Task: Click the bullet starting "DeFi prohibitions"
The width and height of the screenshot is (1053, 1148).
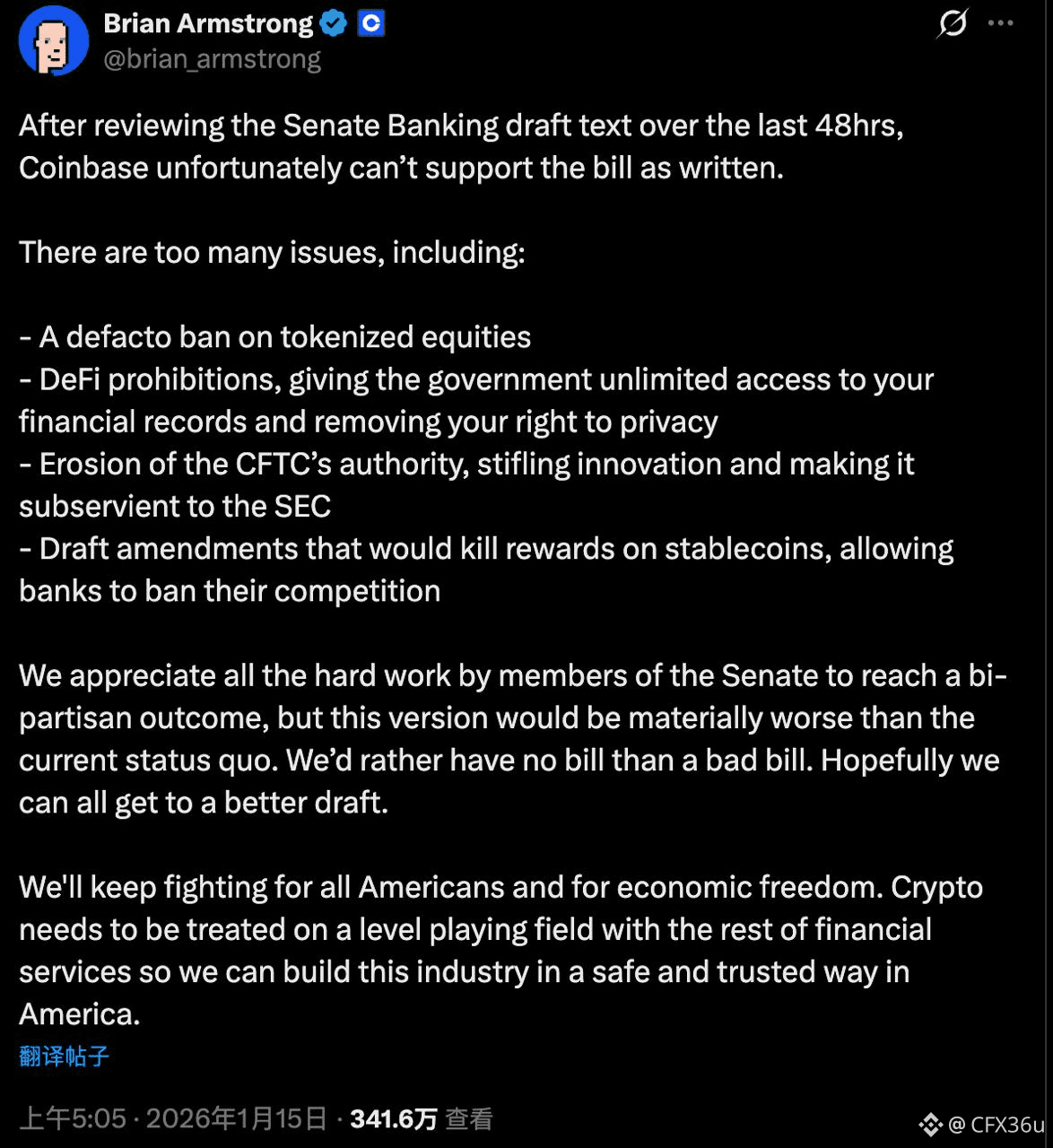Action: (x=475, y=400)
